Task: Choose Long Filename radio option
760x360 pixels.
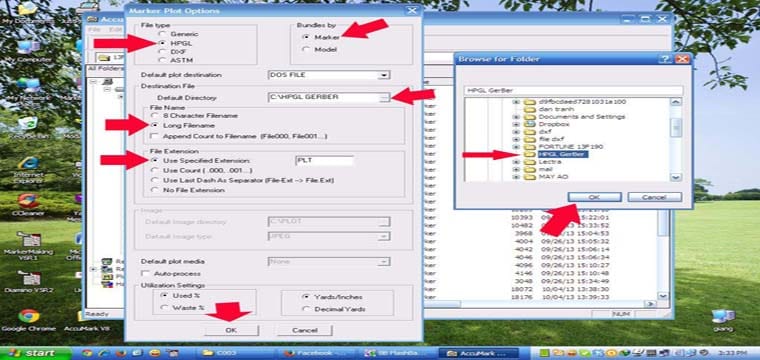Action: (155, 125)
